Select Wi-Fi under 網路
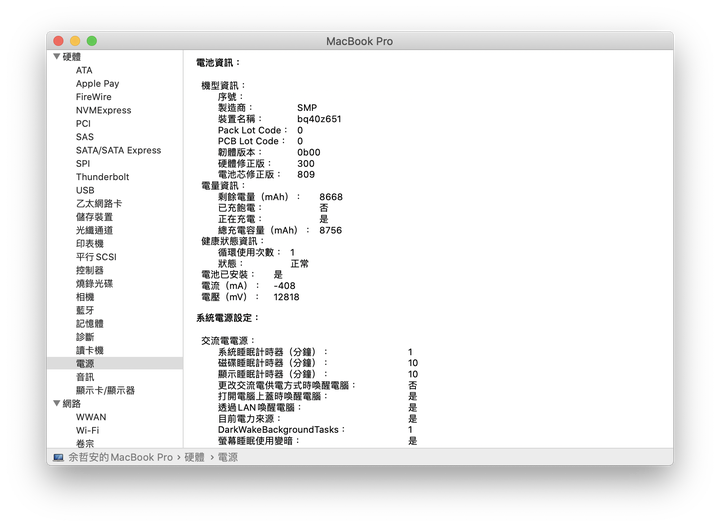Viewport: 720px width, 527px height. (x=87, y=430)
